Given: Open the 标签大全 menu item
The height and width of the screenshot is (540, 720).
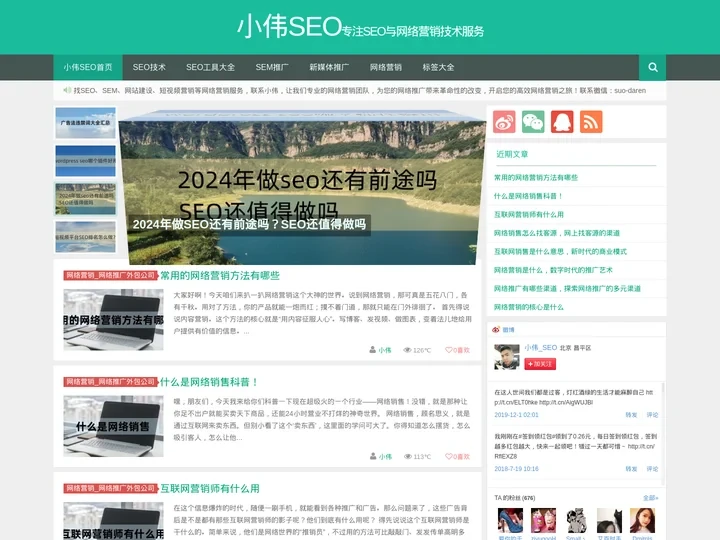Looking at the screenshot, I should click(438, 68).
